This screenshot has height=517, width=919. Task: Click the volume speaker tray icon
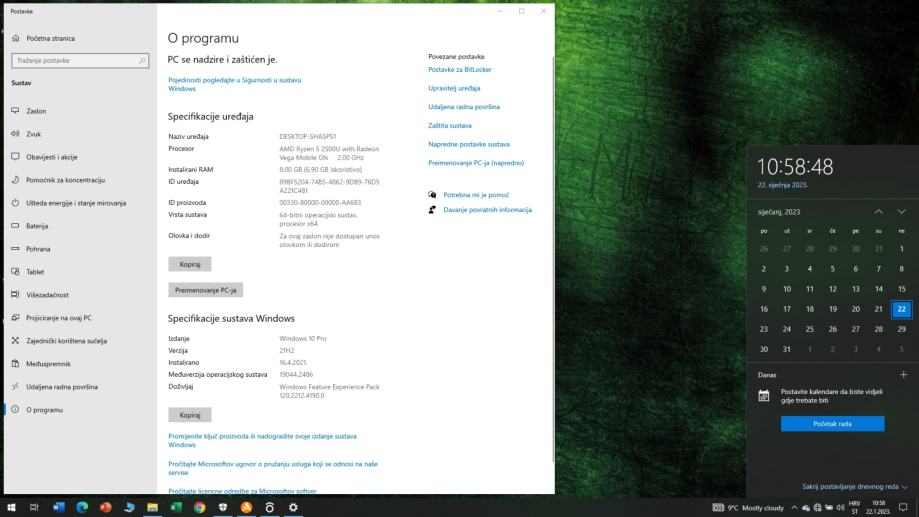pyautogui.click(x=840, y=508)
